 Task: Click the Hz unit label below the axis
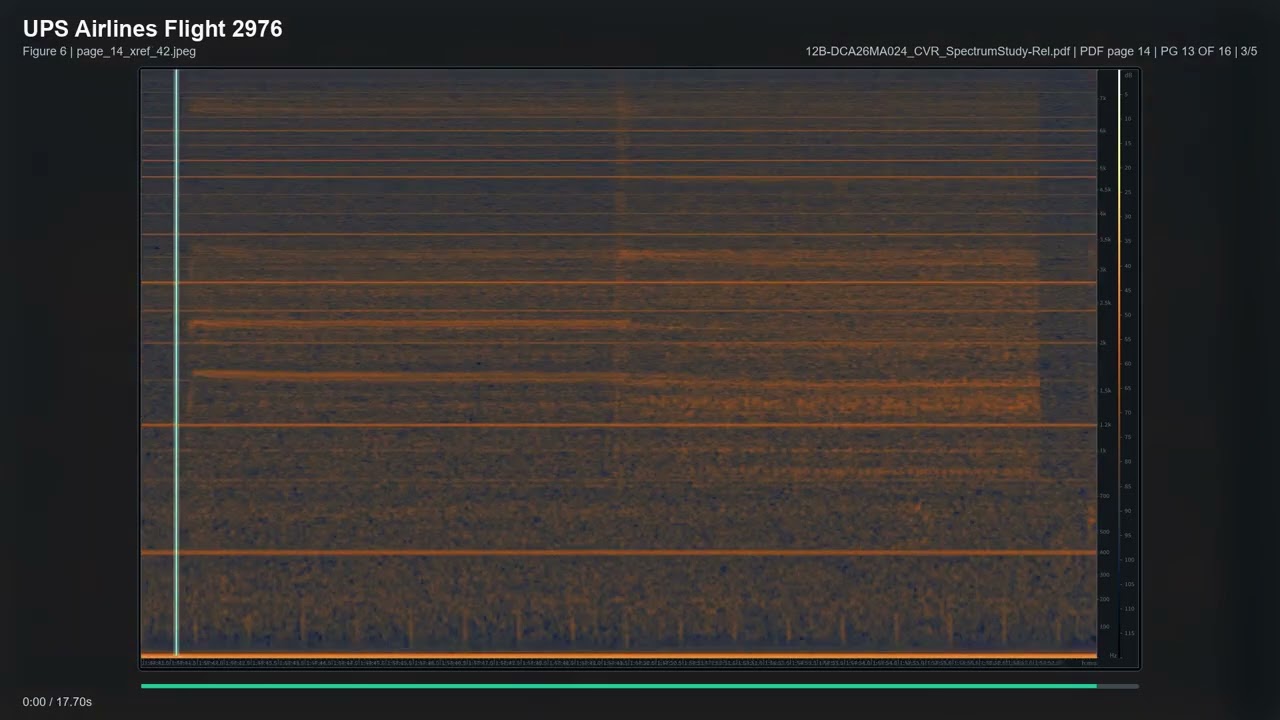click(x=1113, y=657)
